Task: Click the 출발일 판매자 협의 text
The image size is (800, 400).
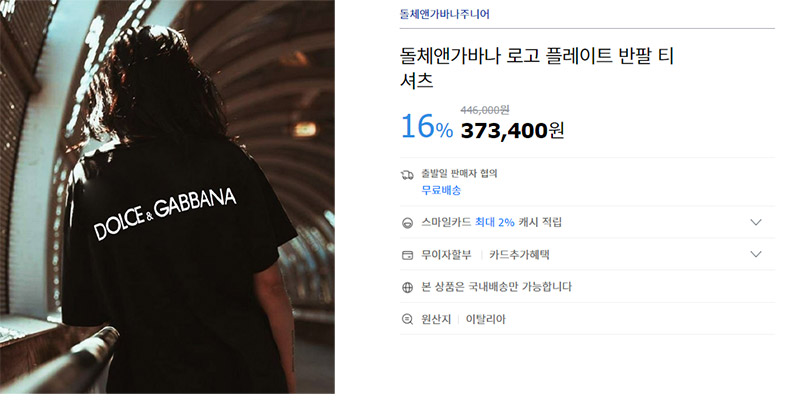Action: point(459,174)
